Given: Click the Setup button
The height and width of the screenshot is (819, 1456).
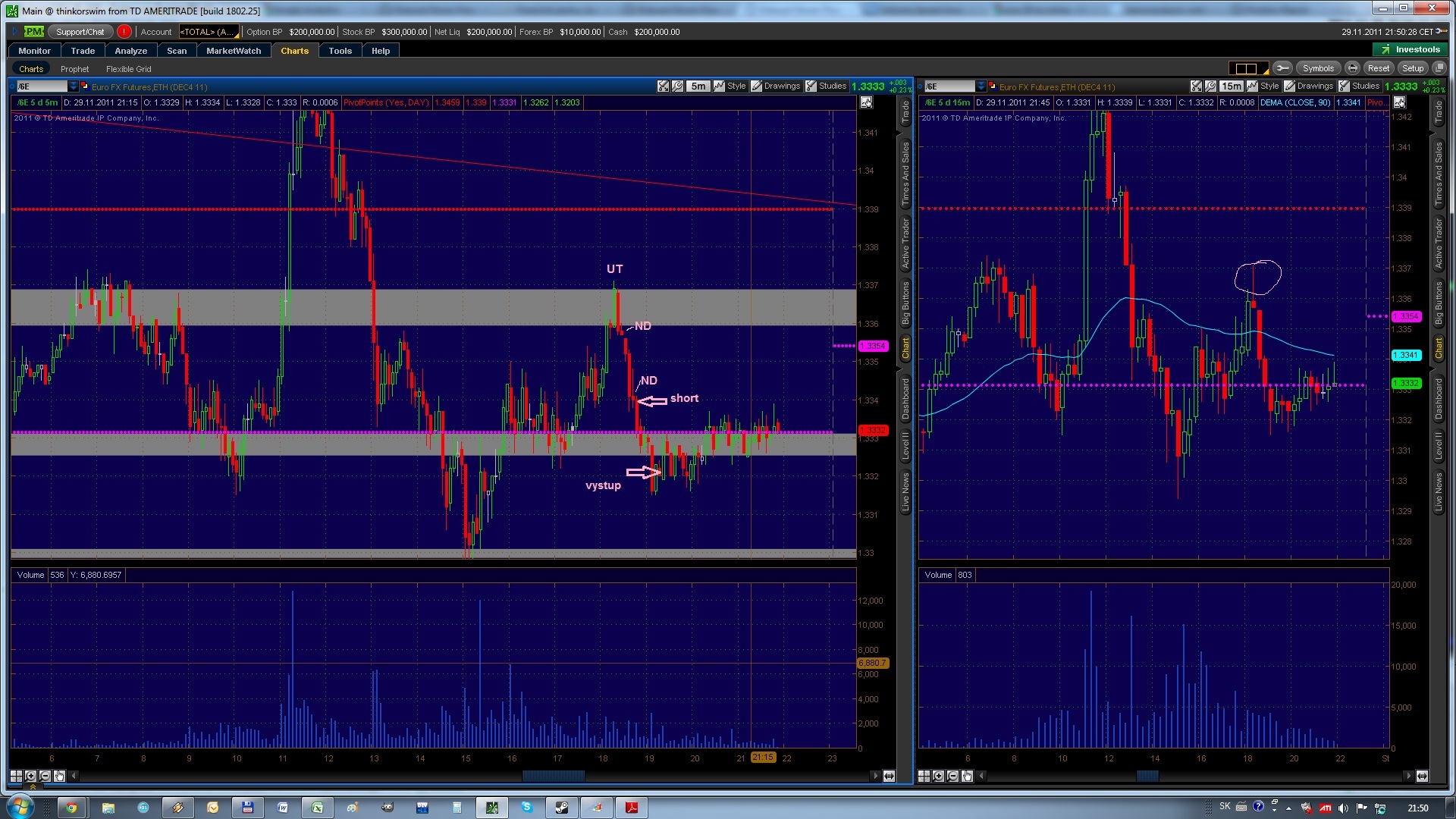Looking at the screenshot, I should click(1412, 68).
